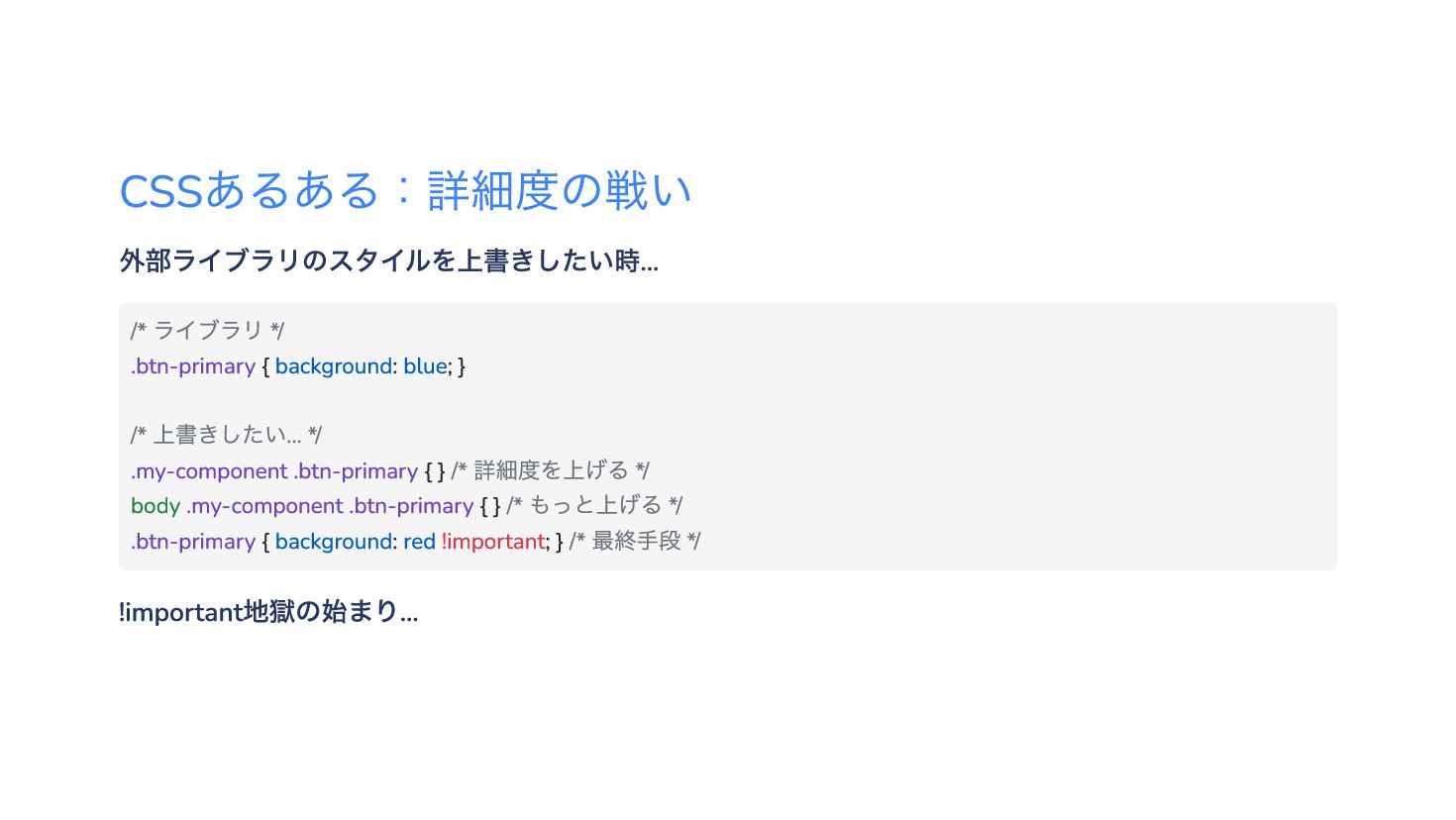Click the .my-component selector following body
Viewport: 1456px width, 820px height.
[x=264, y=506]
